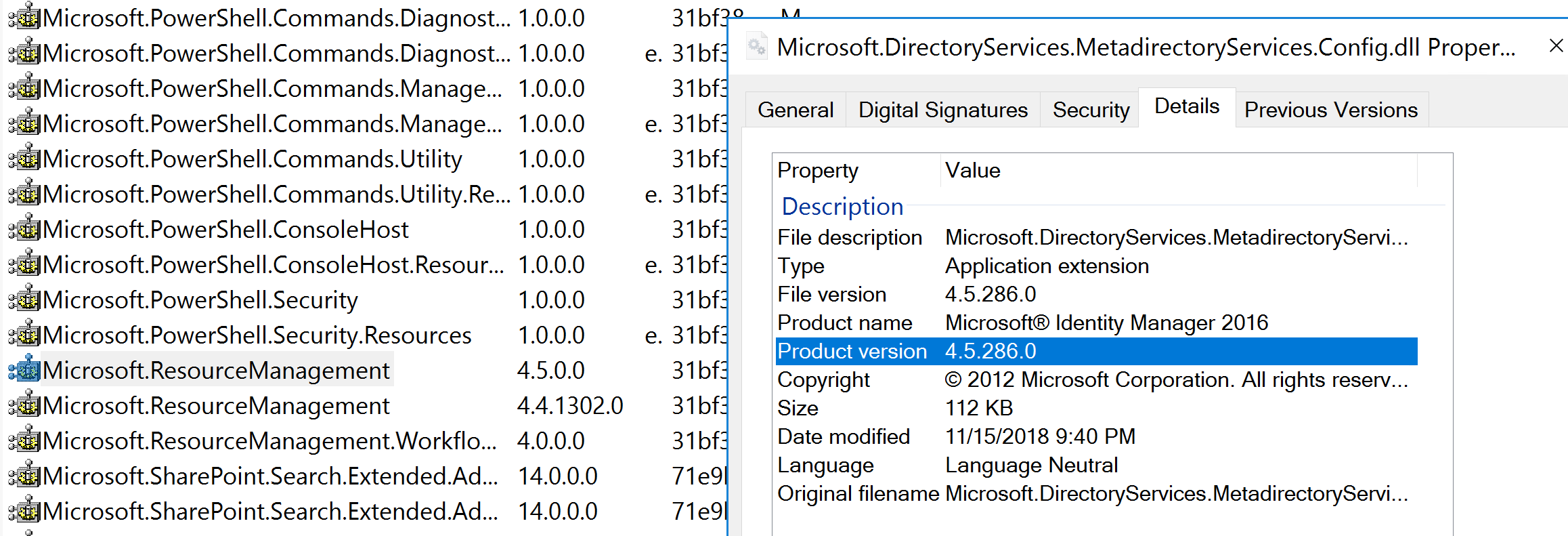Click the Microsoft.PowerShell.ConsoleHost.Resour... assembly icon

(24, 265)
